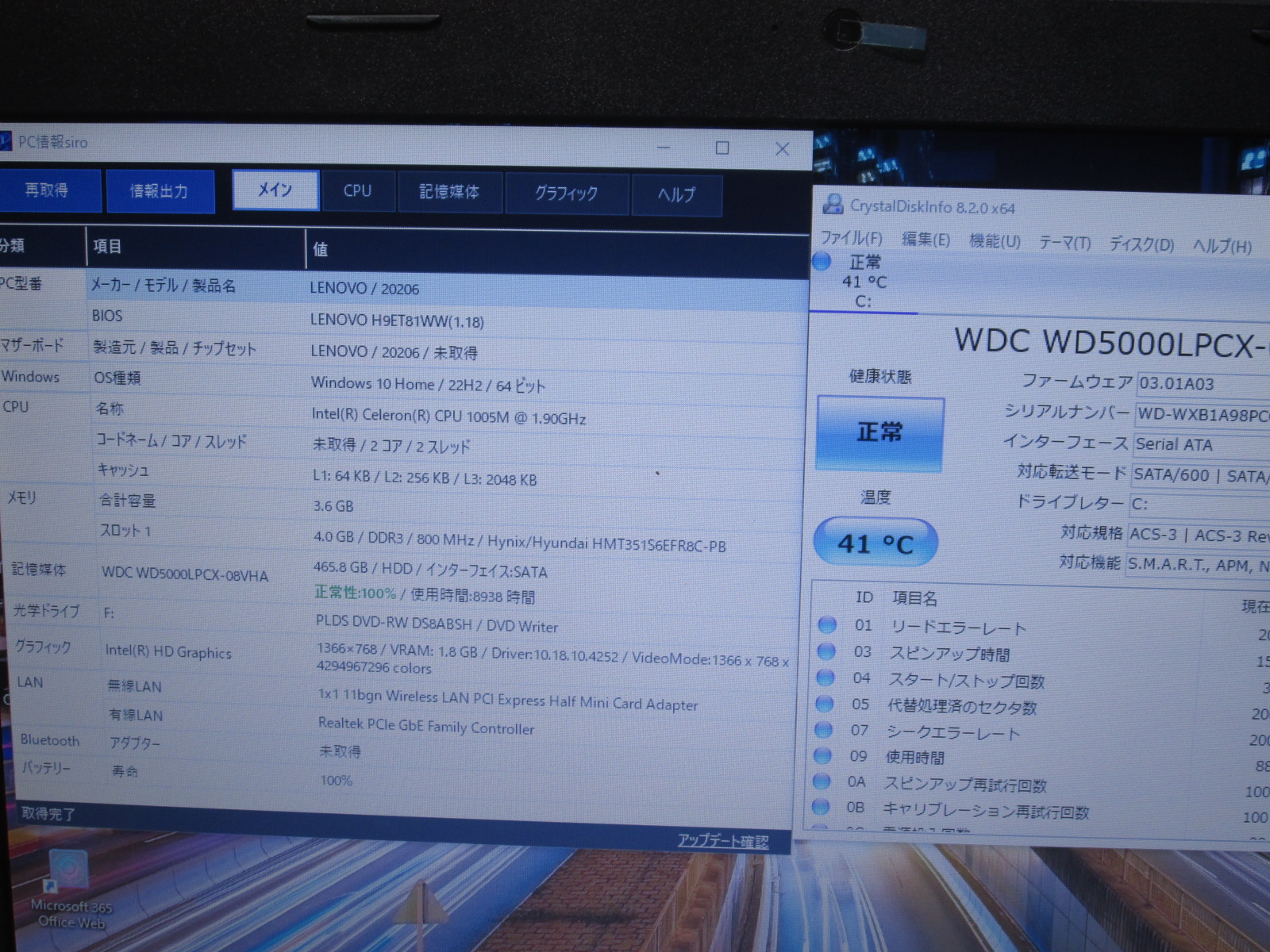Click the 項目名 column header in SMART list

click(x=914, y=597)
